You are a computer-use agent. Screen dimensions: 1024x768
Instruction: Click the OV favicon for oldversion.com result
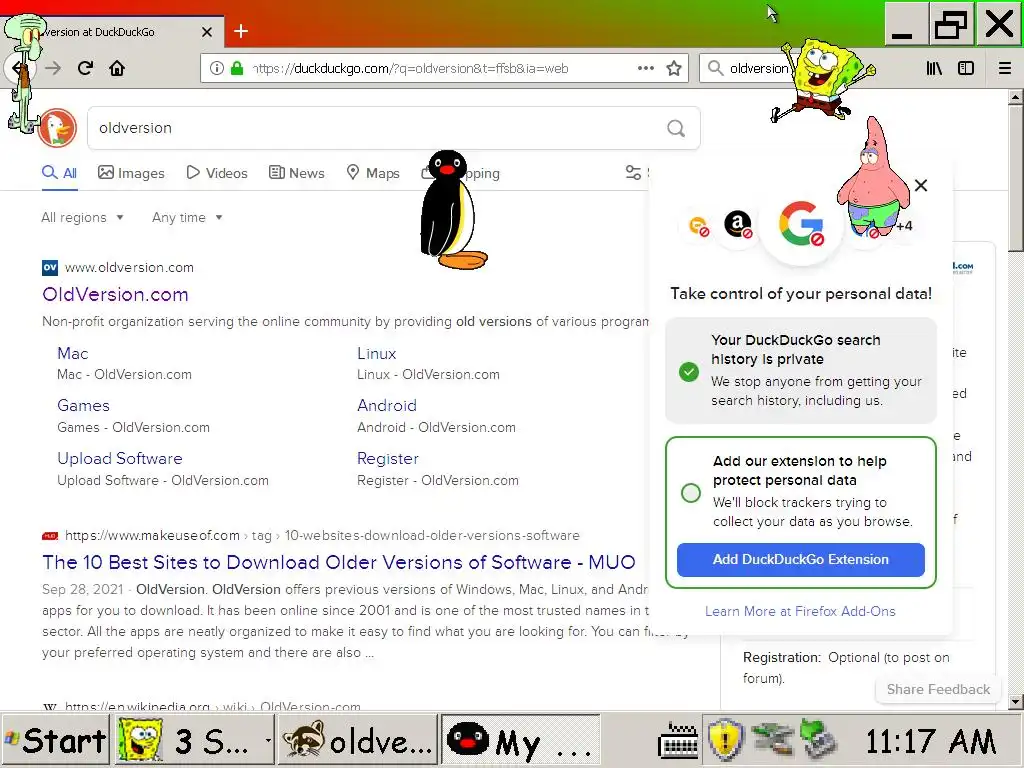[x=50, y=268]
